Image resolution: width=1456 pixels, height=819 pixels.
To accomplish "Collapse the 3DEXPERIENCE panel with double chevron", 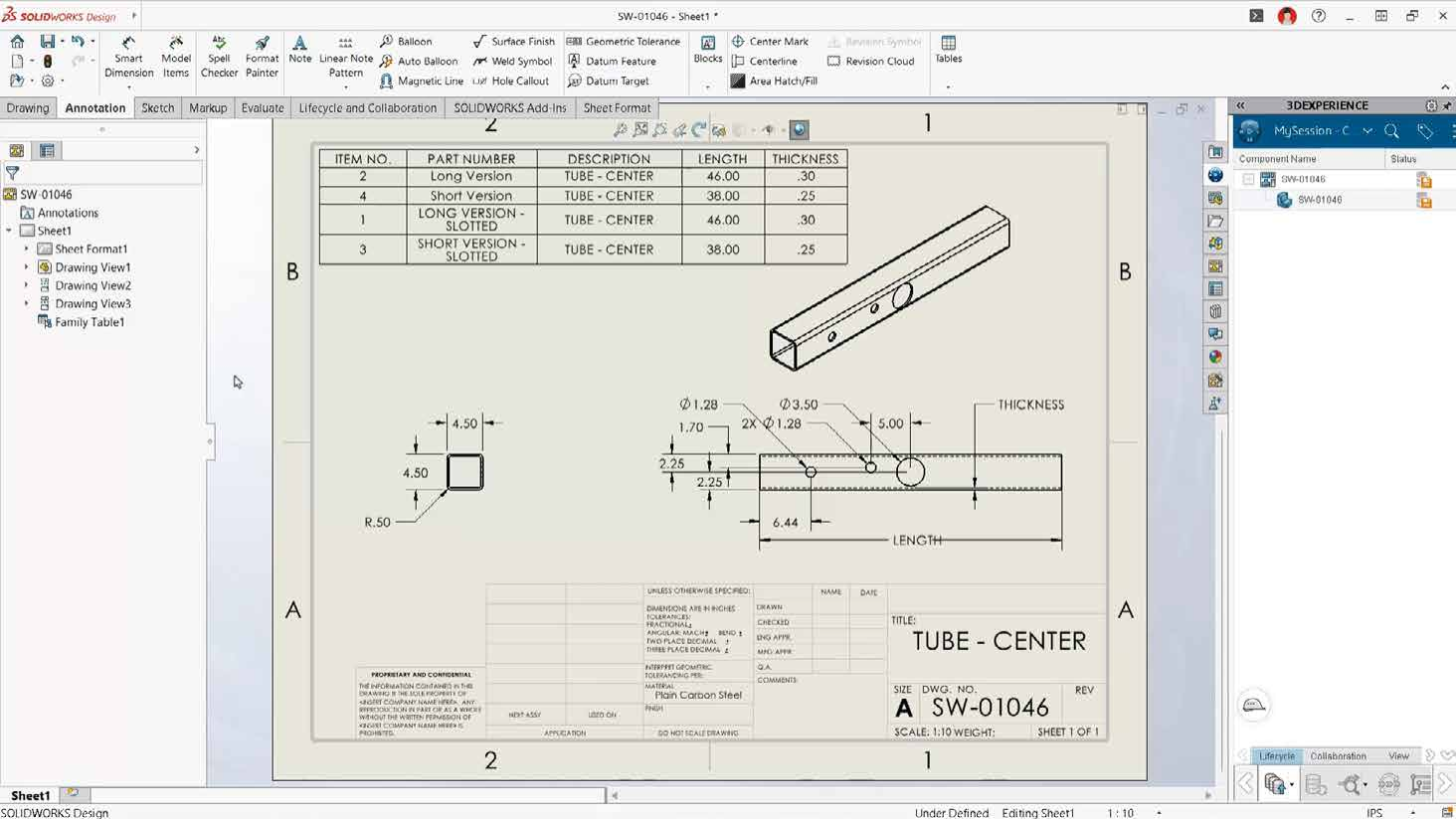I will pyautogui.click(x=1240, y=105).
